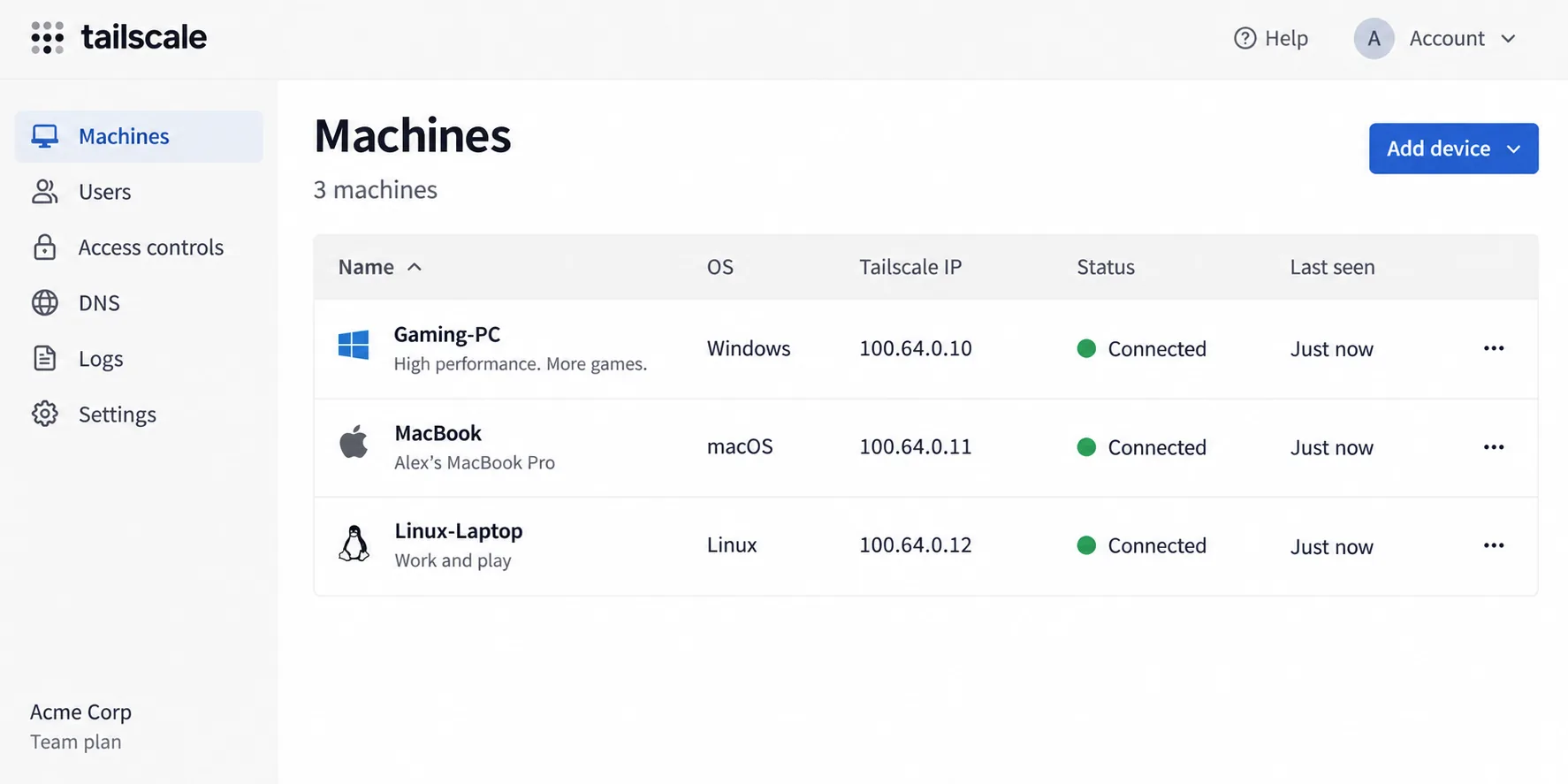Click the Linux penguin icon beside Linux-Laptop
The width and height of the screenshot is (1568, 784).
click(354, 544)
